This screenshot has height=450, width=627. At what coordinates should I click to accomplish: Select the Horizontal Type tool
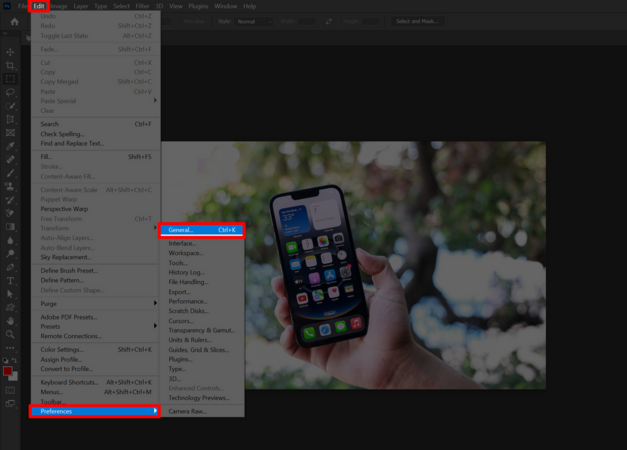(10, 281)
